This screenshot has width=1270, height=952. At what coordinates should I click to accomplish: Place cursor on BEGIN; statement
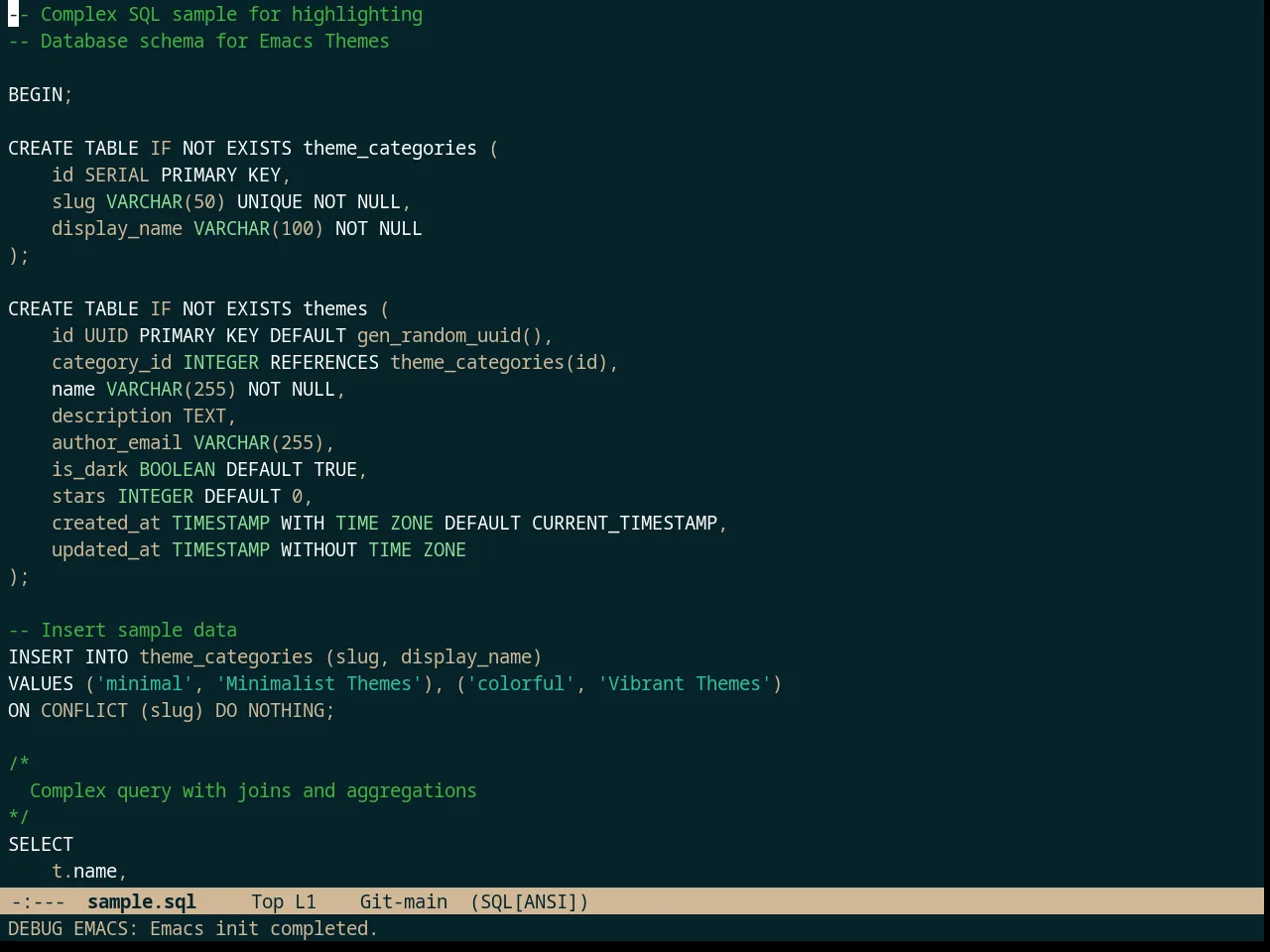click(41, 94)
